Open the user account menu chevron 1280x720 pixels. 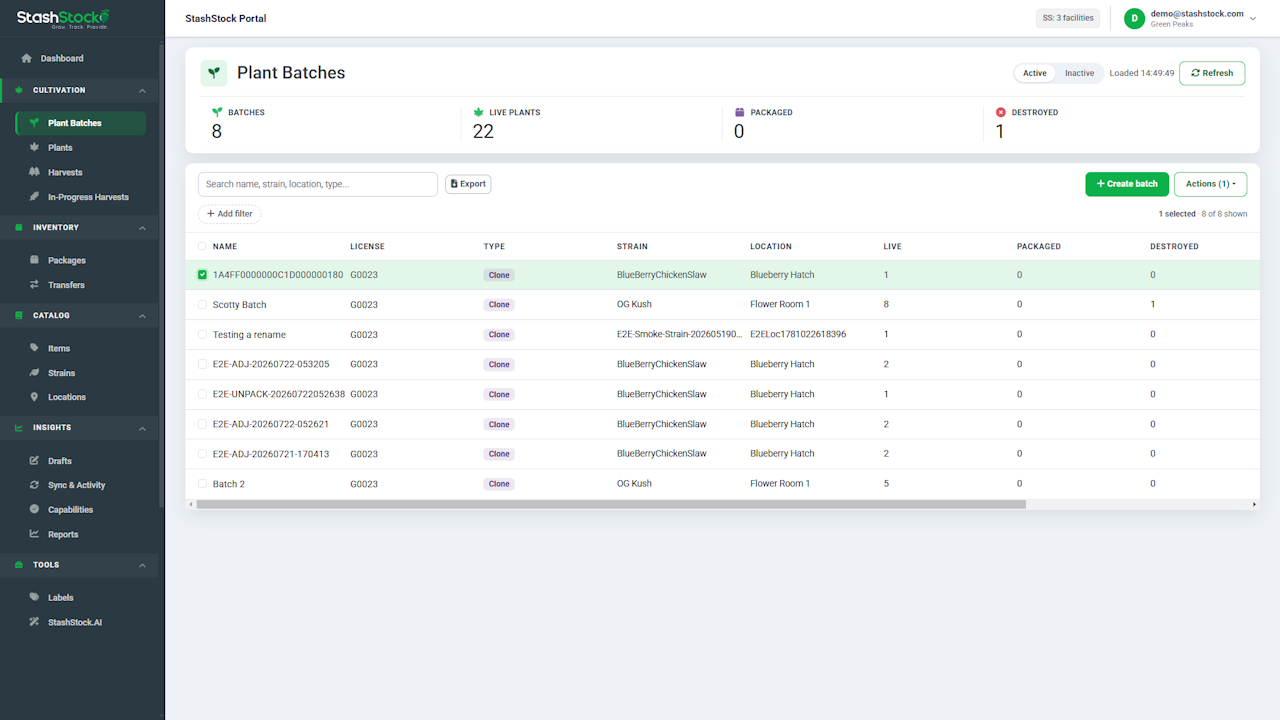click(1253, 19)
